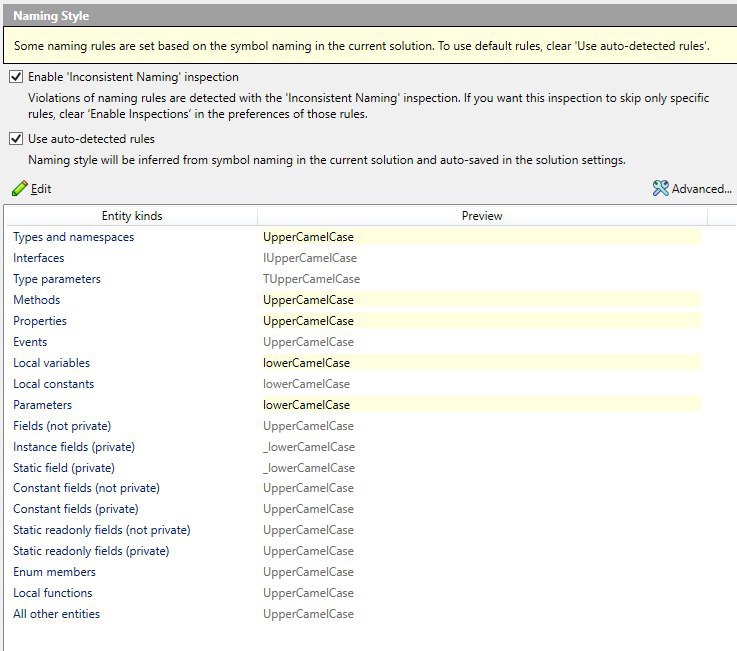
Task: Click the _lowerCamelCase preview for Static field
Action: click(309, 468)
